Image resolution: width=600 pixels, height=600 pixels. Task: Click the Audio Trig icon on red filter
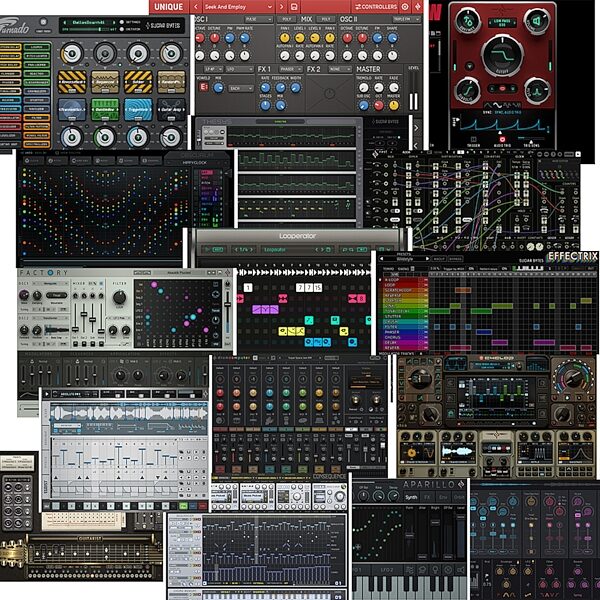tap(502, 140)
